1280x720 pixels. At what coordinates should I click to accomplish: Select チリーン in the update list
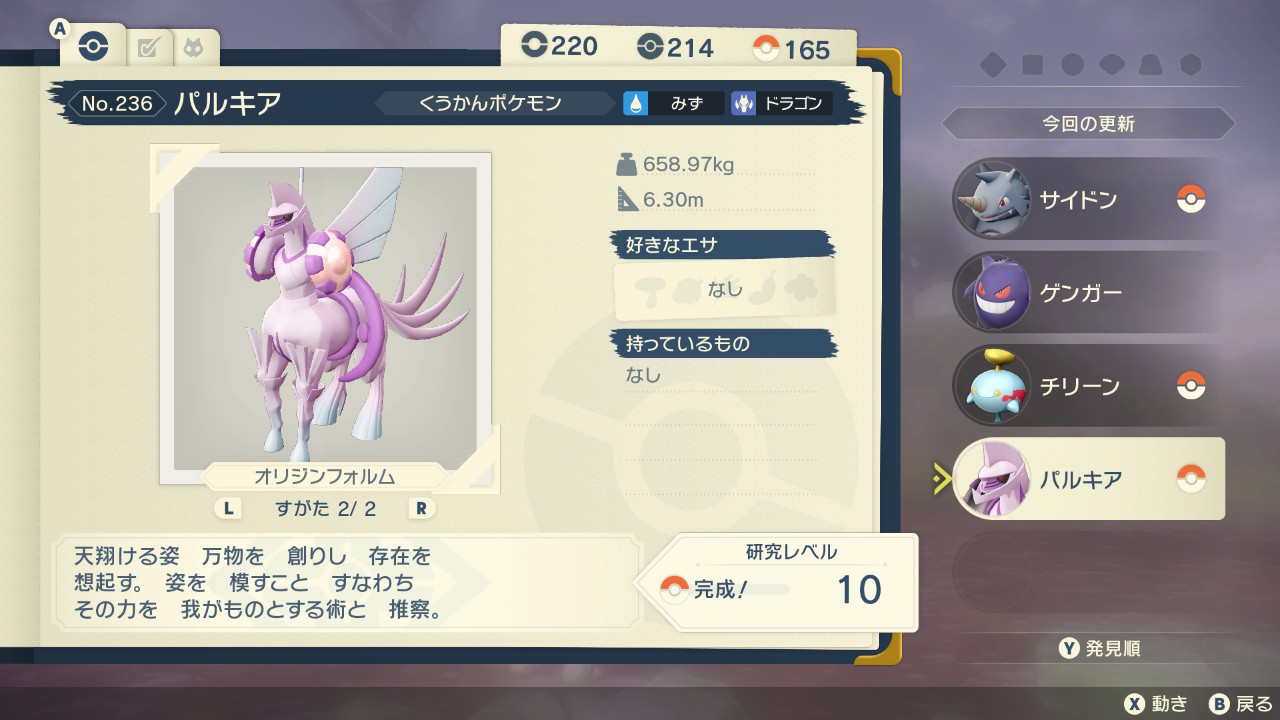click(1088, 385)
